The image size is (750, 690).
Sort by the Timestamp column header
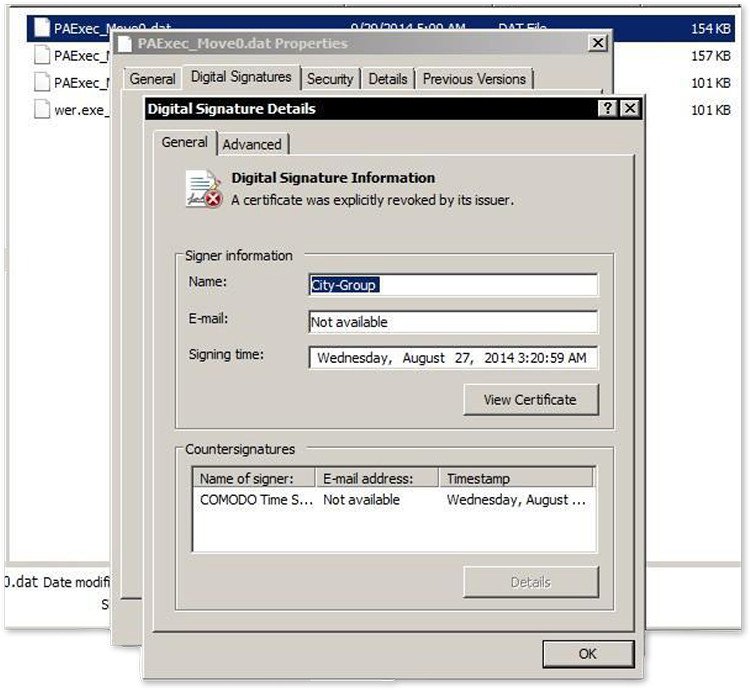click(516, 479)
